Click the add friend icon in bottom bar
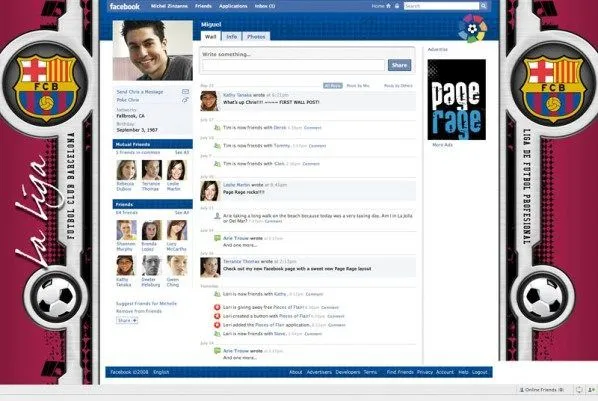 pos(592,390)
